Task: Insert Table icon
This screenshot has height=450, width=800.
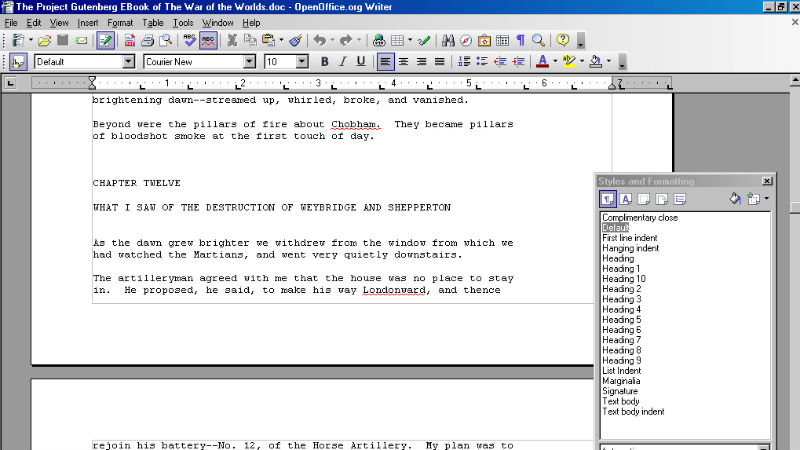Action: (397, 40)
